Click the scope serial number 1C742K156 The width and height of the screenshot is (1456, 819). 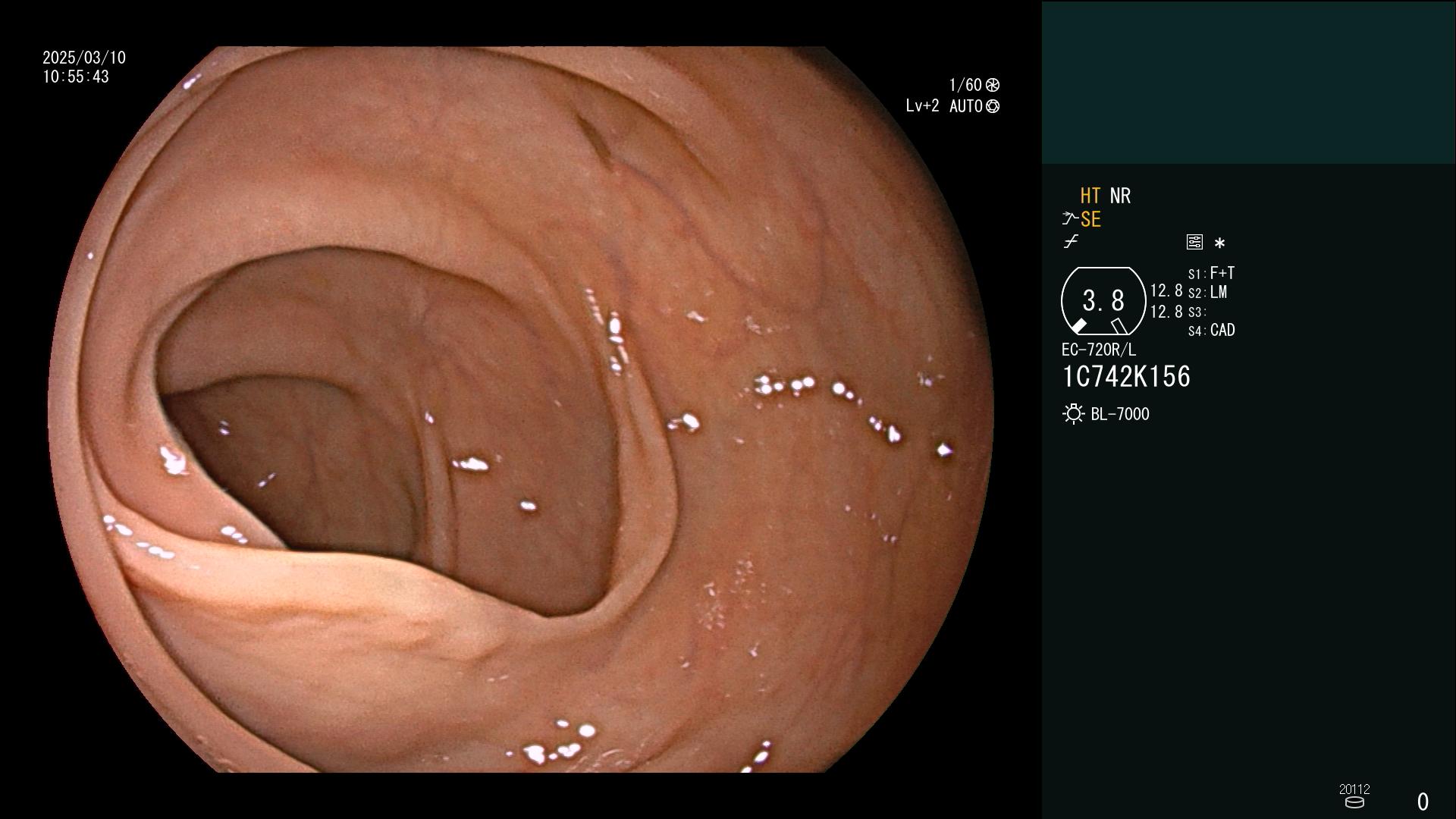click(x=1126, y=377)
